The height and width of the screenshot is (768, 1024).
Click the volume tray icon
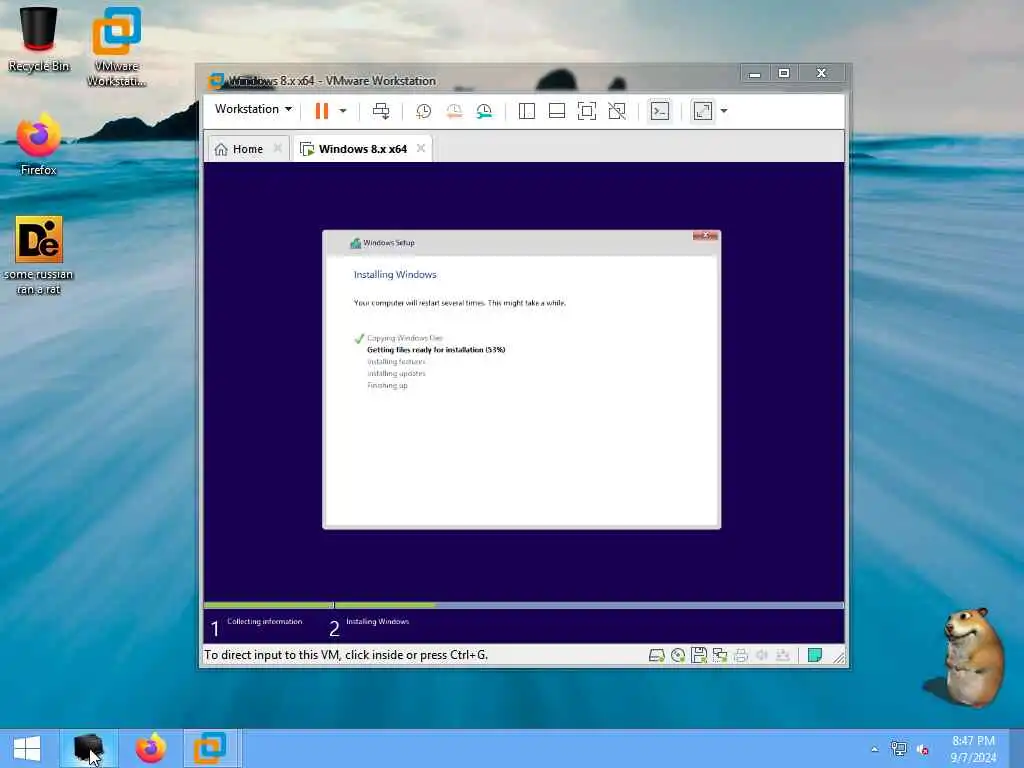923,750
